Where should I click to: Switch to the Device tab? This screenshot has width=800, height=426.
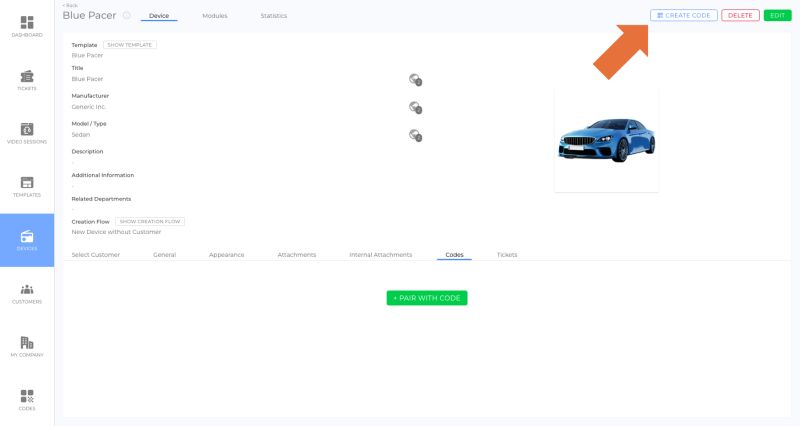pos(159,16)
